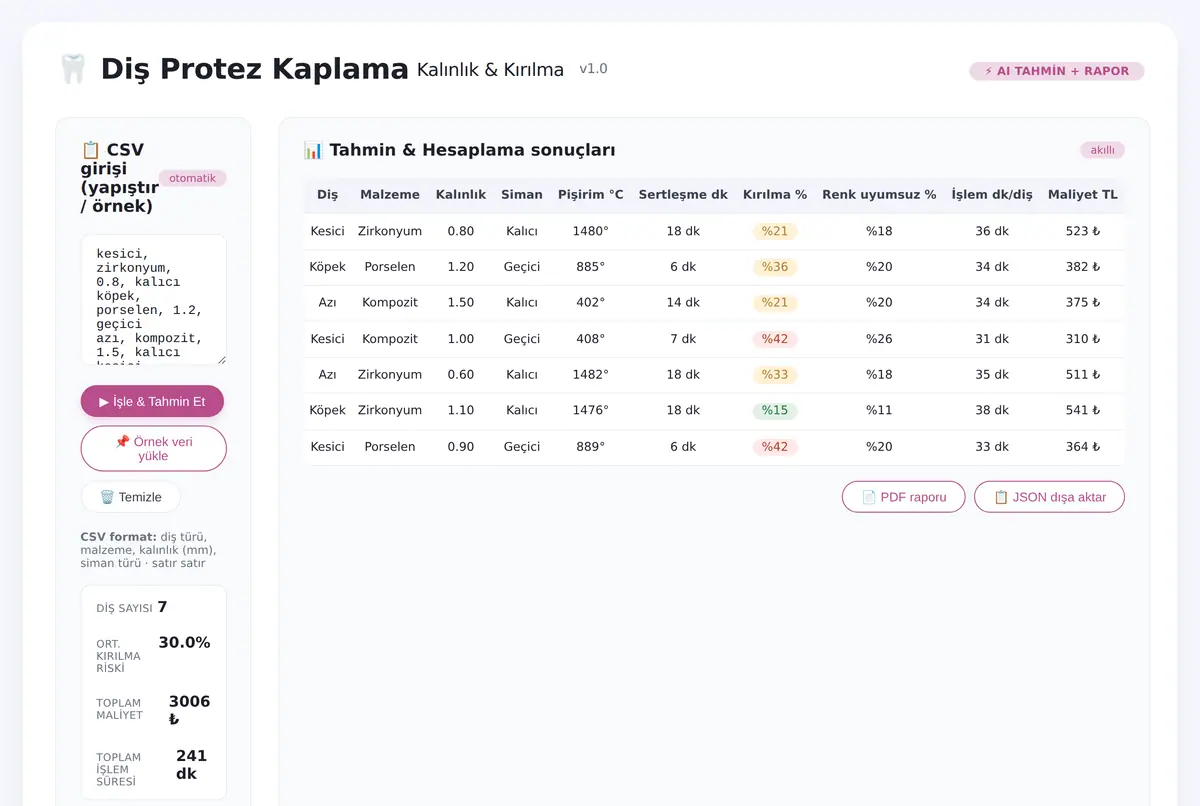
Task: Clear the input with Temizle button
Action: 131,497
